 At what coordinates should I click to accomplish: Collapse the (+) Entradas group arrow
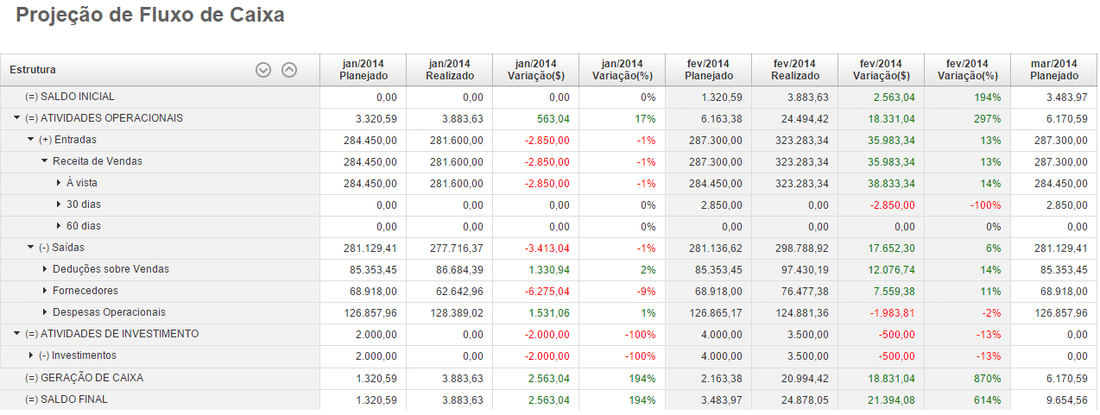pos(31,140)
